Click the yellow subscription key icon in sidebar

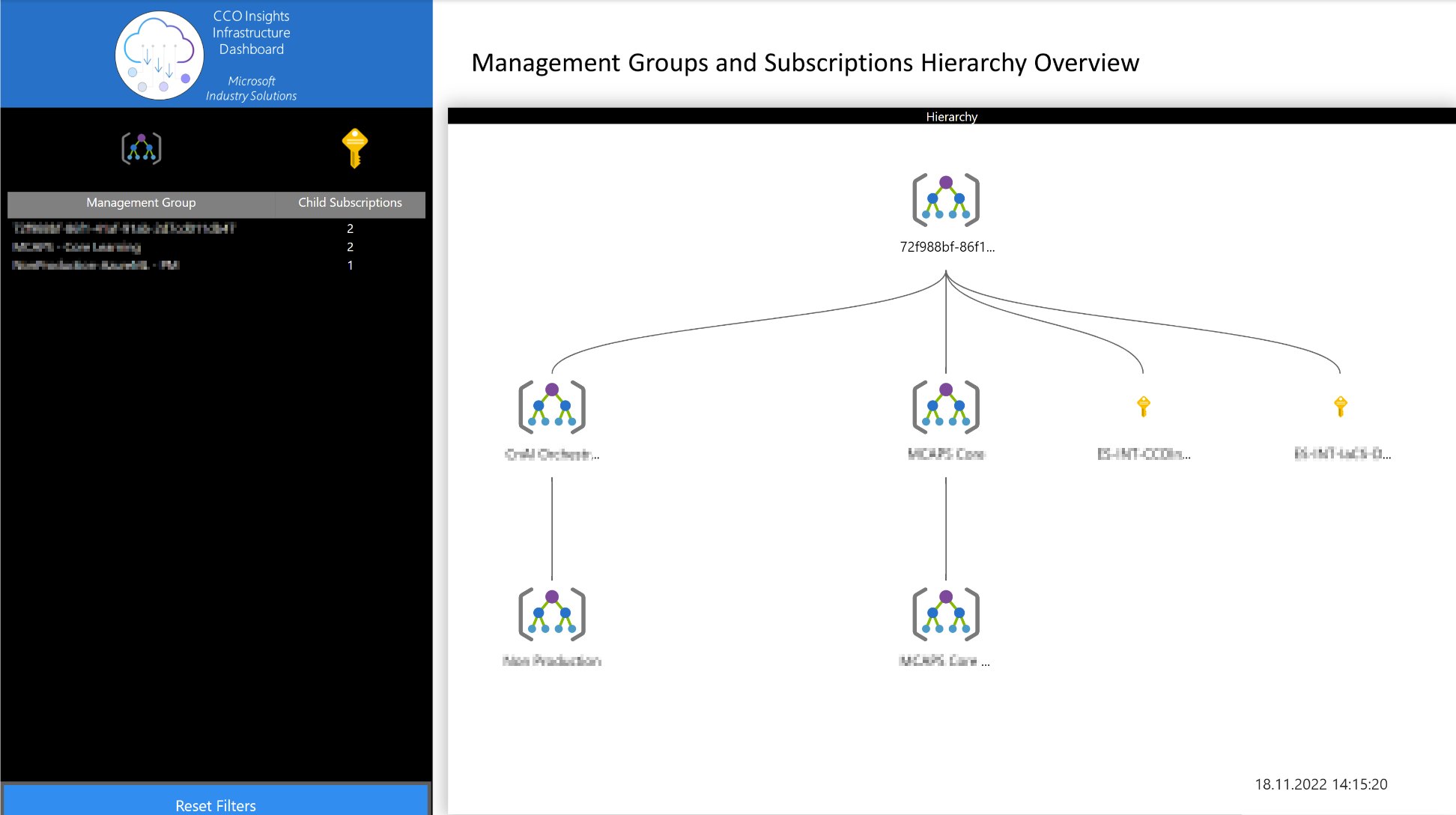coord(354,148)
